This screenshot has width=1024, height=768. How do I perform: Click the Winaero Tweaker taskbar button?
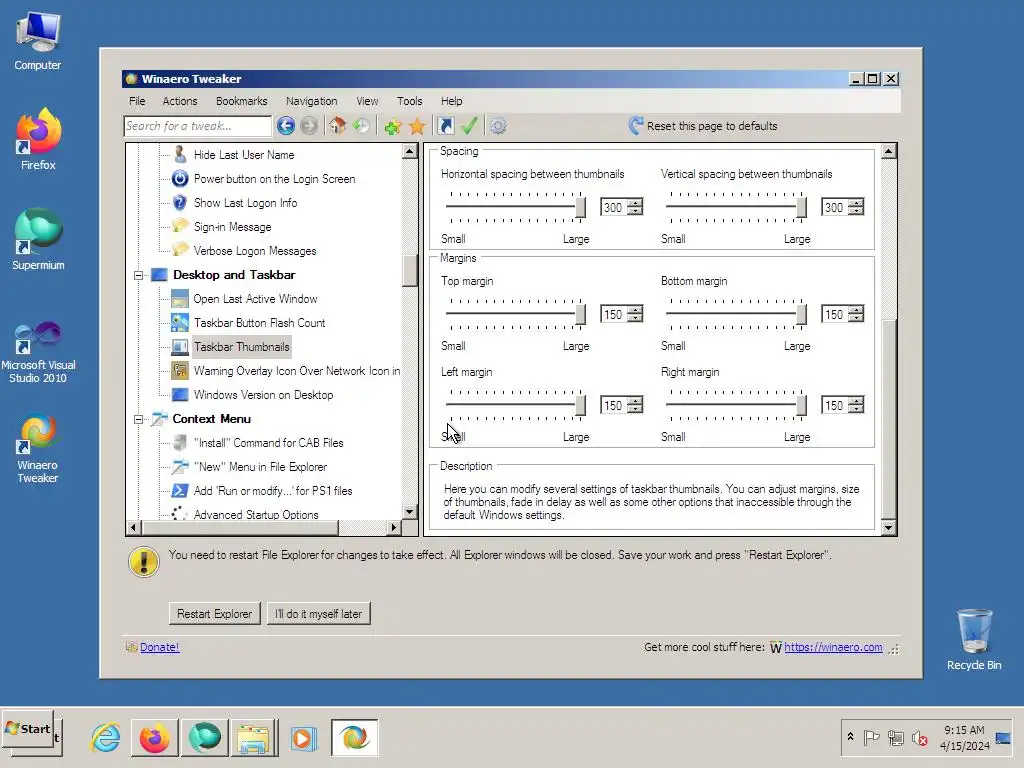tap(354, 738)
